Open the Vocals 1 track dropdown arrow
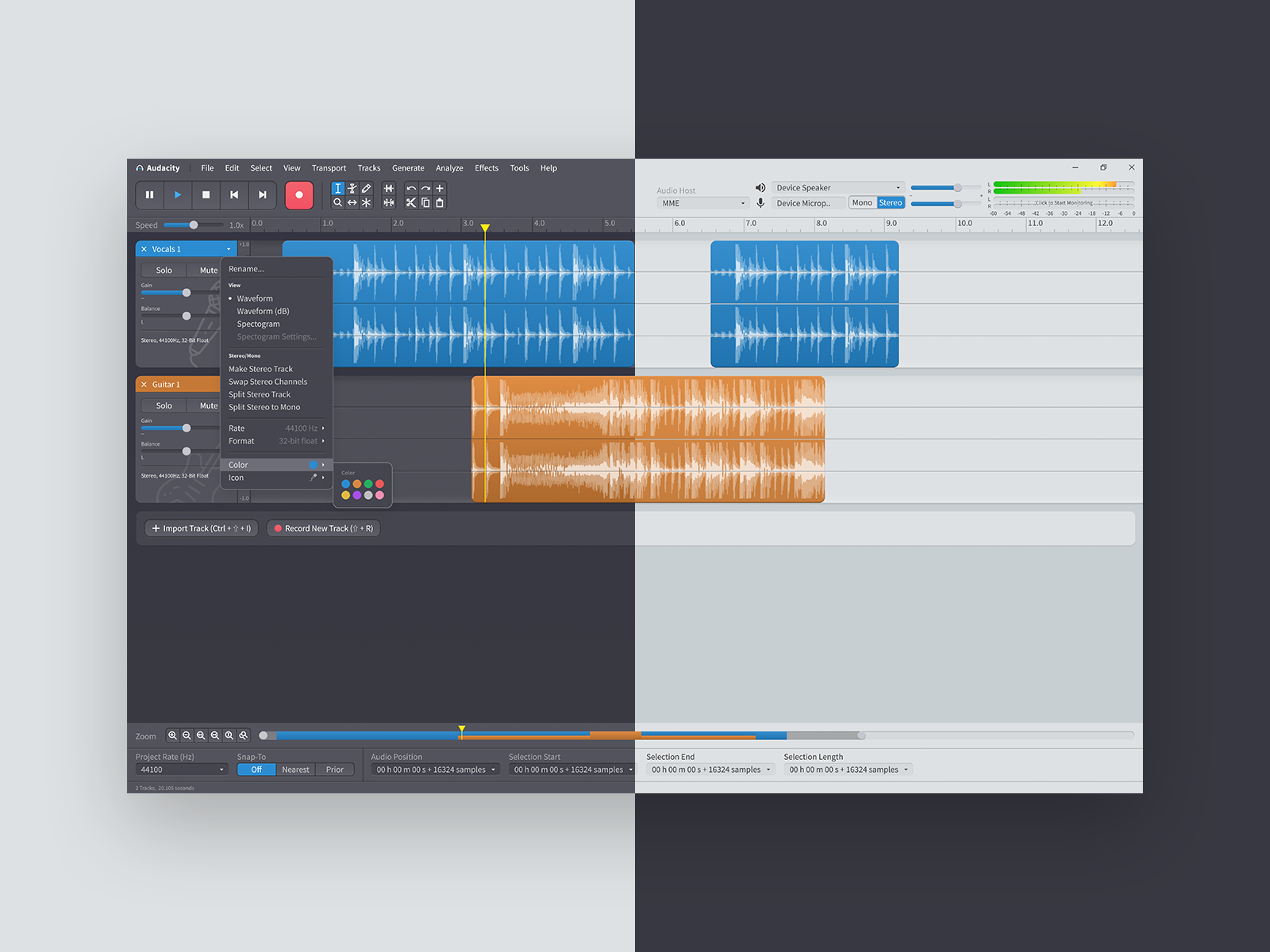The height and width of the screenshot is (952, 1270). click(x=229, y=249)
